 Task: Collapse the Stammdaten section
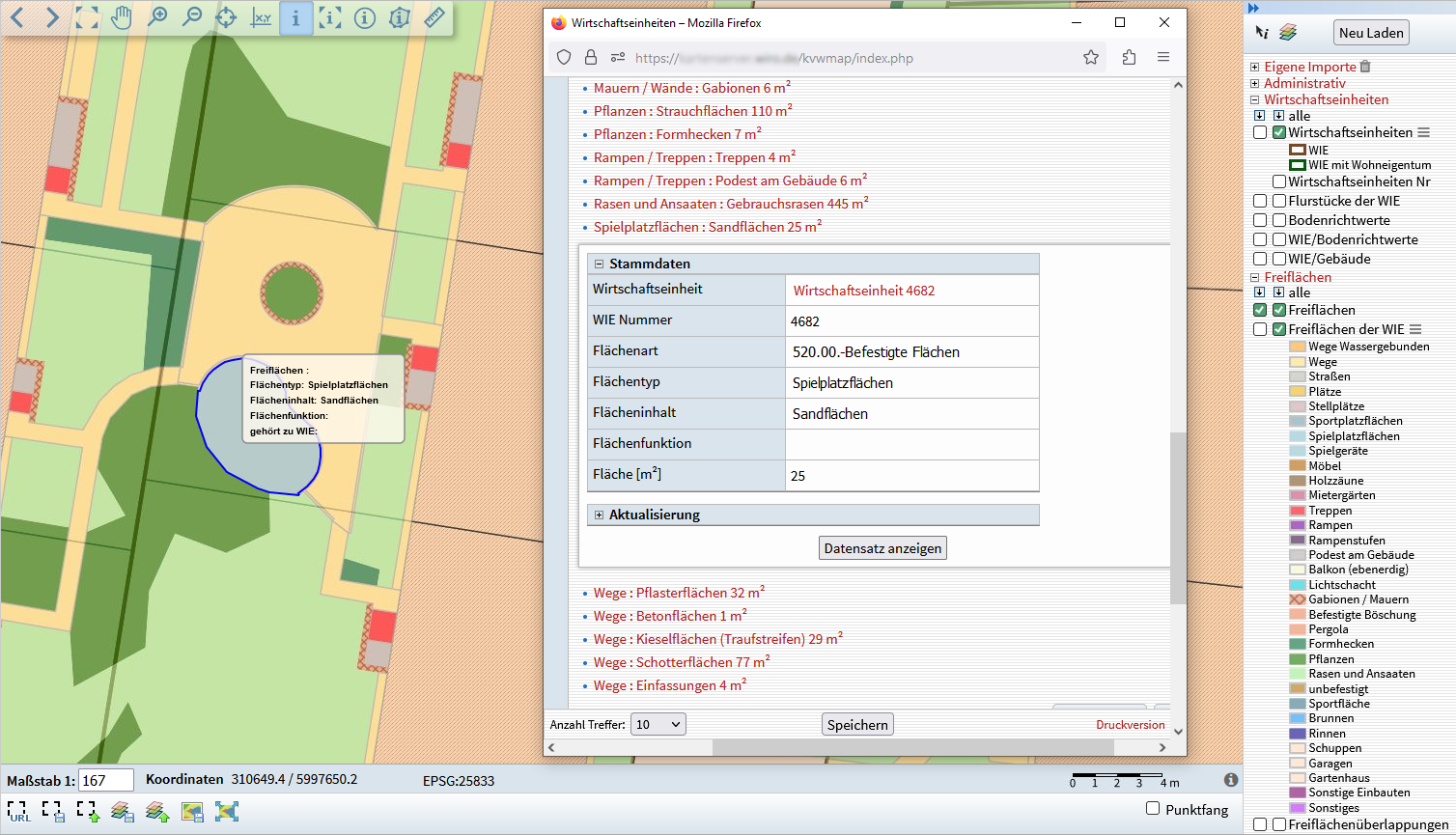(x=599, y=264)
